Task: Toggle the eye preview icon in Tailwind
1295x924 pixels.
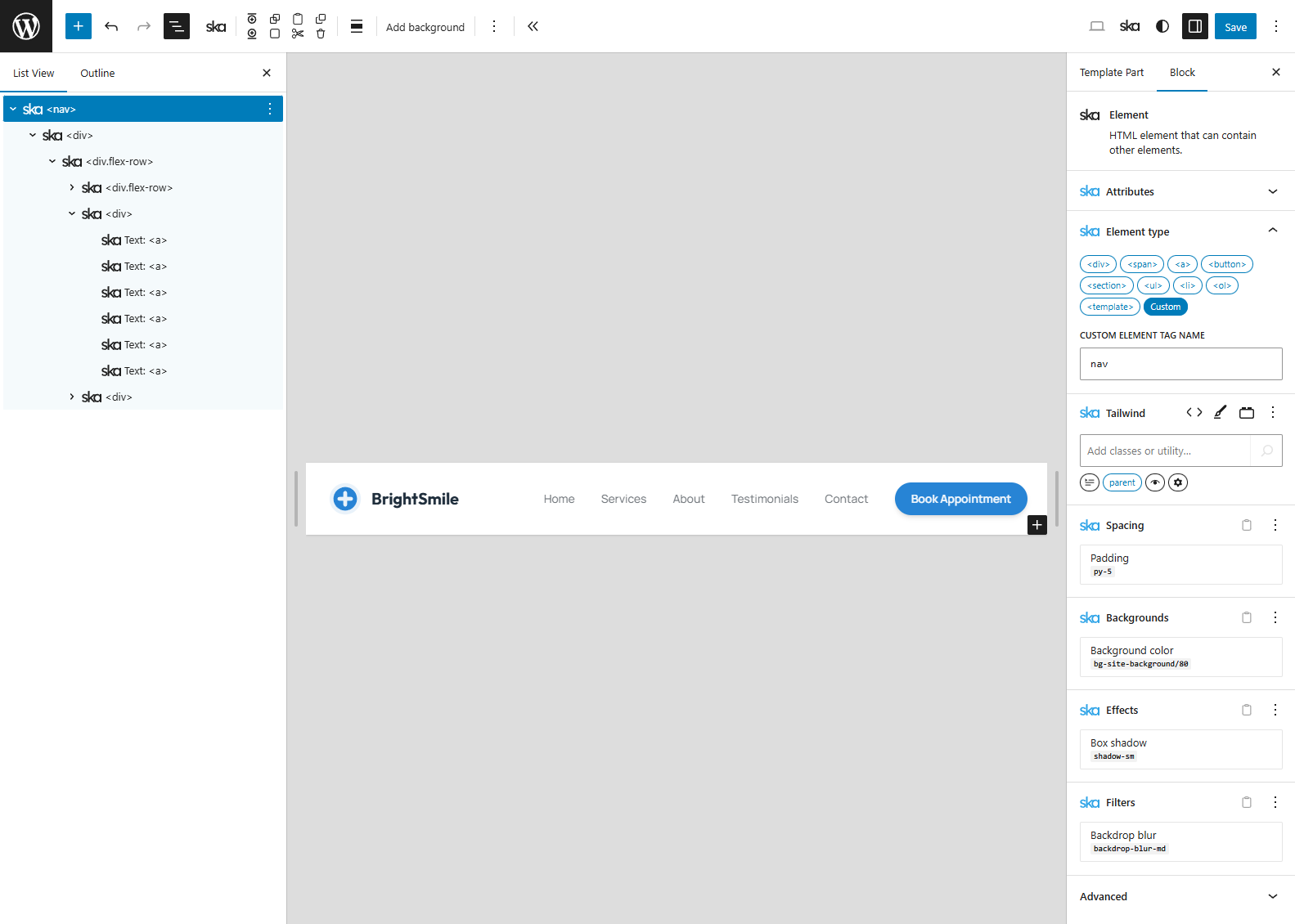Action: [x=1155, y=482]
